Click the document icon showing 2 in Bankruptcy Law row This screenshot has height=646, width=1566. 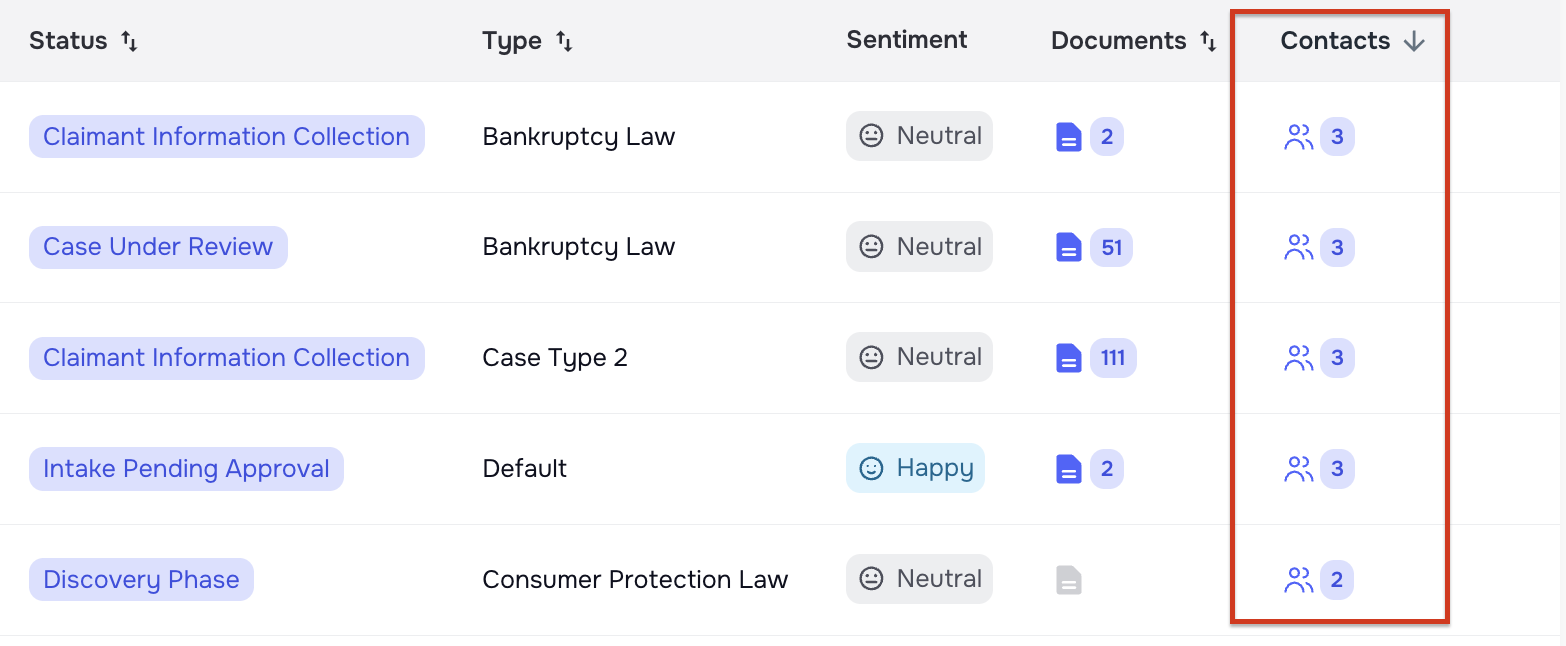point(1070,136)
